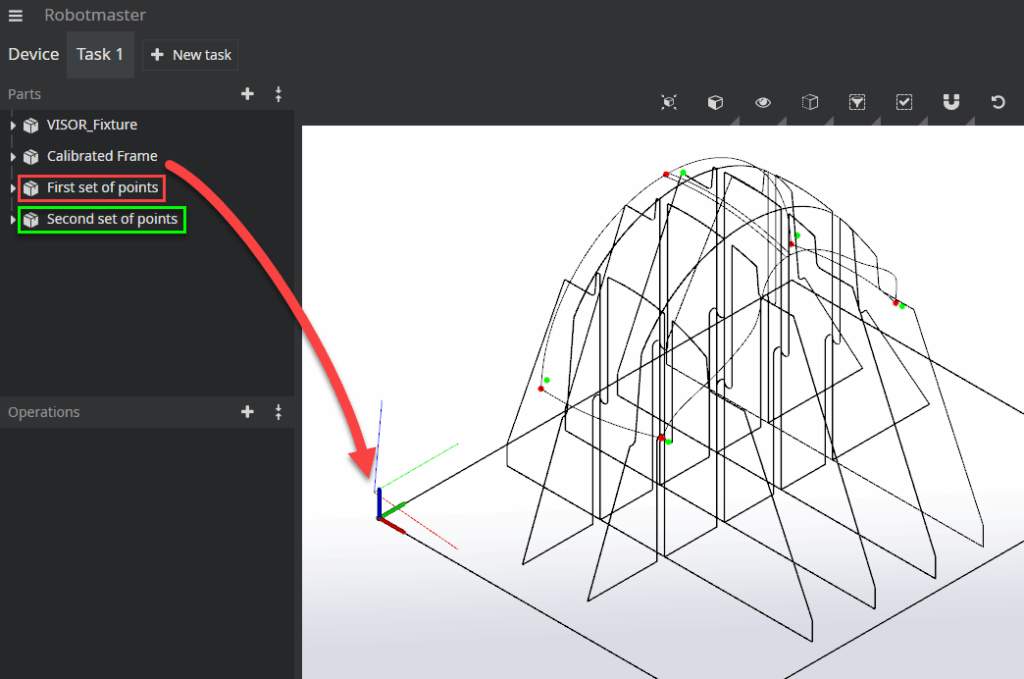Select First set of points in tree
The width and height of the screenshot is (1024, 679).
point(102,188)
